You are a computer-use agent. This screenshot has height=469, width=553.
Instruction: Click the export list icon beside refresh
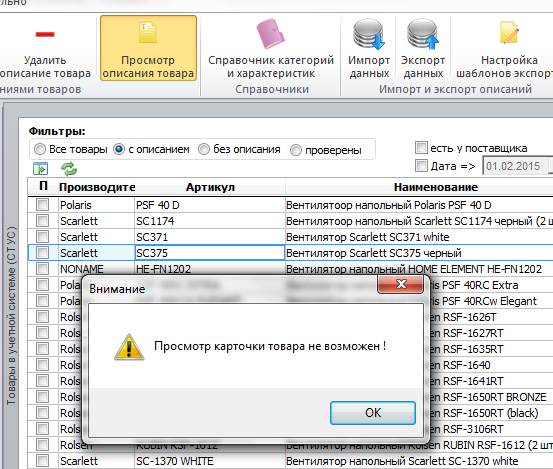click(41, 169)
